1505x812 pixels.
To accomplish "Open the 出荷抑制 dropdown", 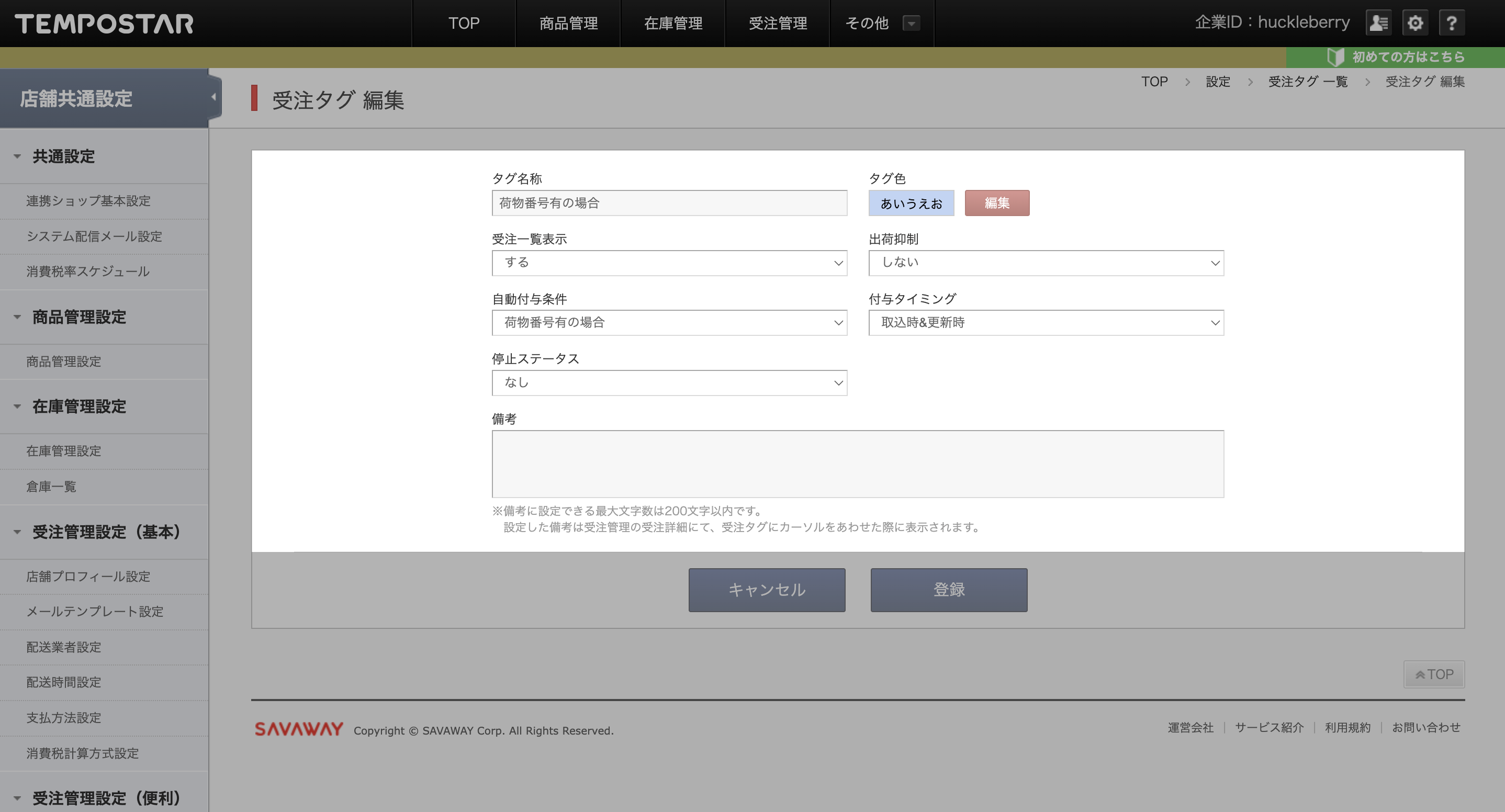I will click(x=1046, y=263).
